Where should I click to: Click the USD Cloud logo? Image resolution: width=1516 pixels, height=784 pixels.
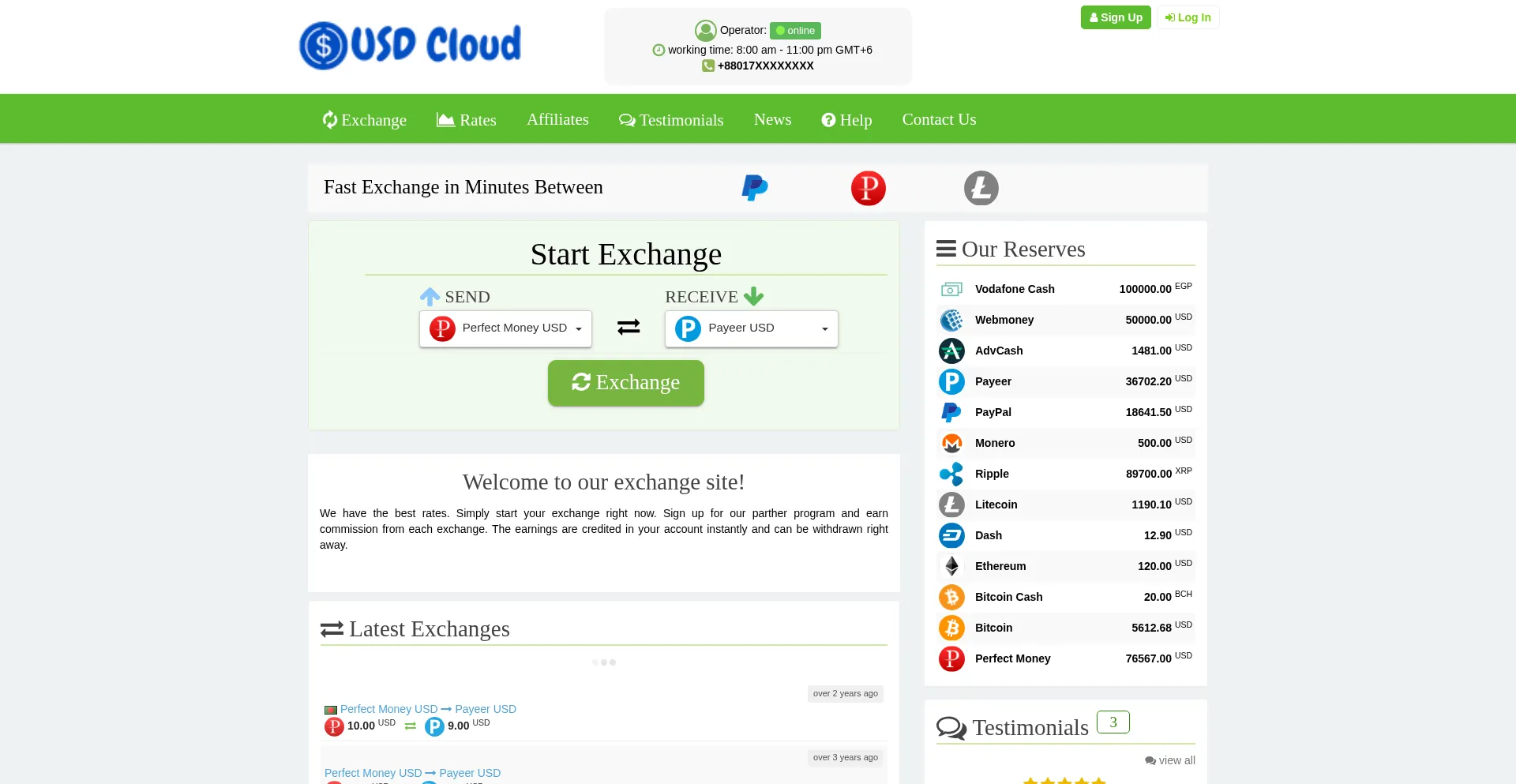410,45
